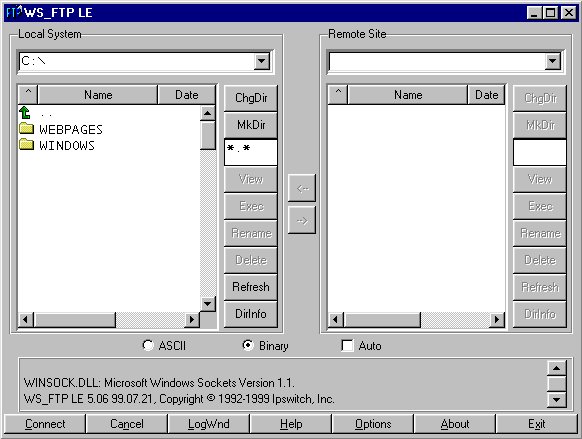Click the remote Delete button

540,260
